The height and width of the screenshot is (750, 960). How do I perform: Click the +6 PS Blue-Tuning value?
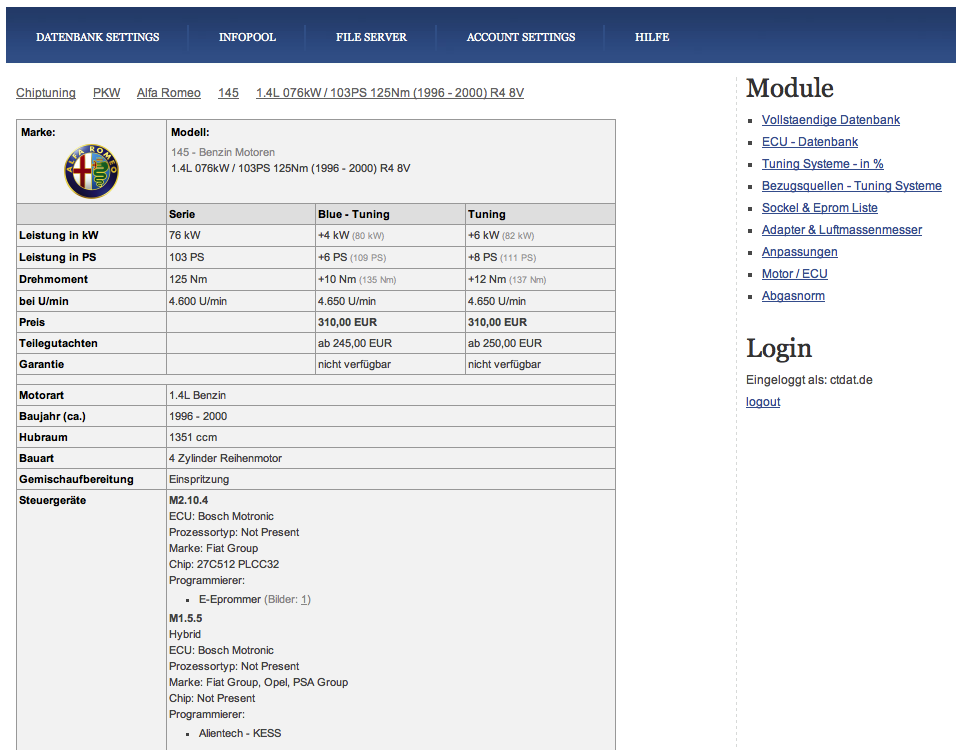pyautogui.click(x=332, y=257)
